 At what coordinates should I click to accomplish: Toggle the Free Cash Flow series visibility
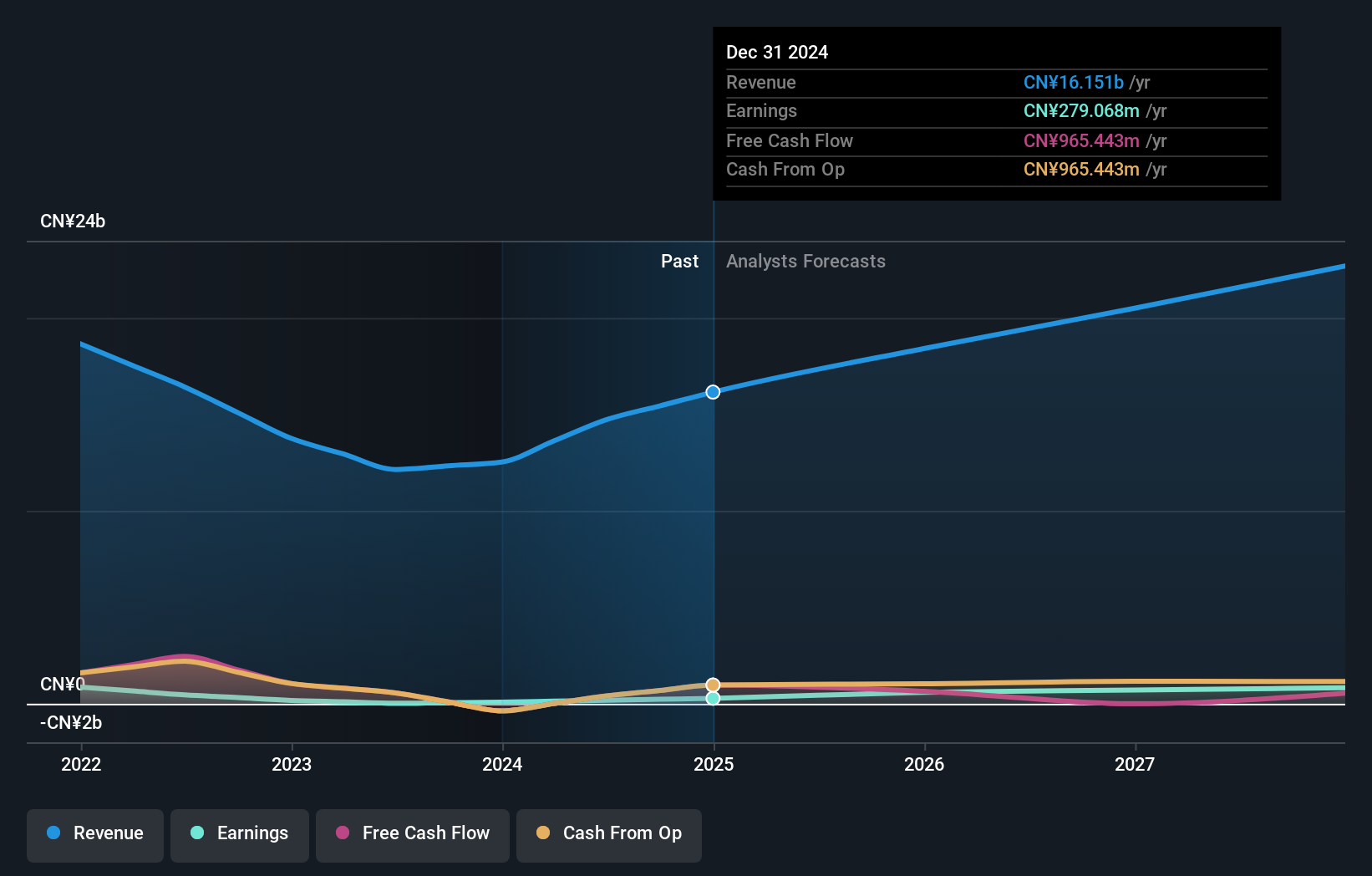tap(412, 835)
